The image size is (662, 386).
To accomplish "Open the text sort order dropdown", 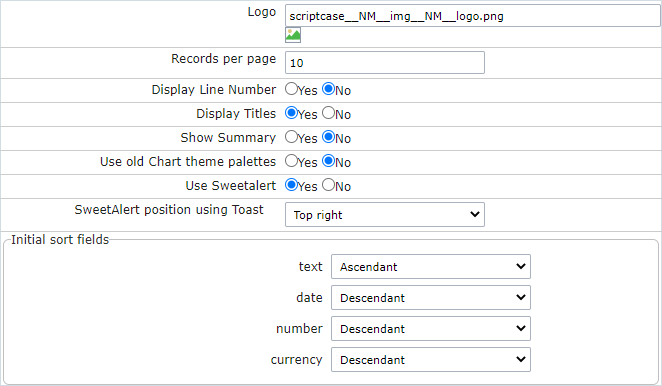I will [431, 266].
